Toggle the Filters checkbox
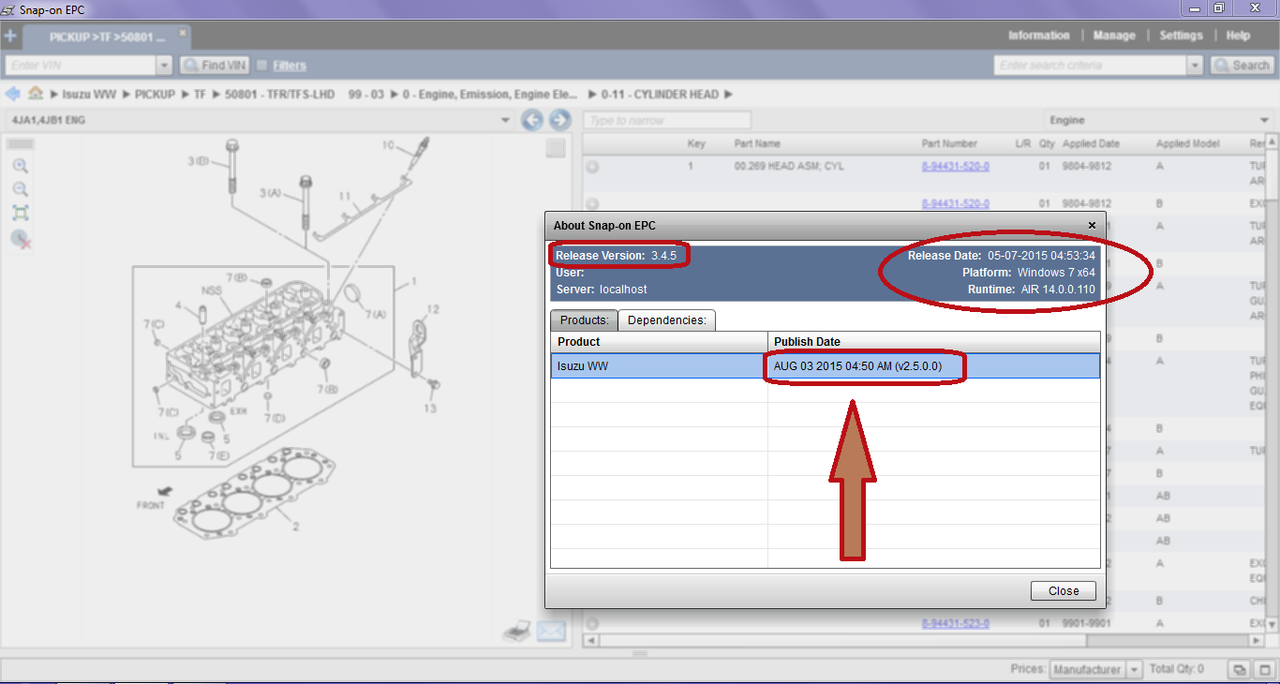 pos(262,65)
